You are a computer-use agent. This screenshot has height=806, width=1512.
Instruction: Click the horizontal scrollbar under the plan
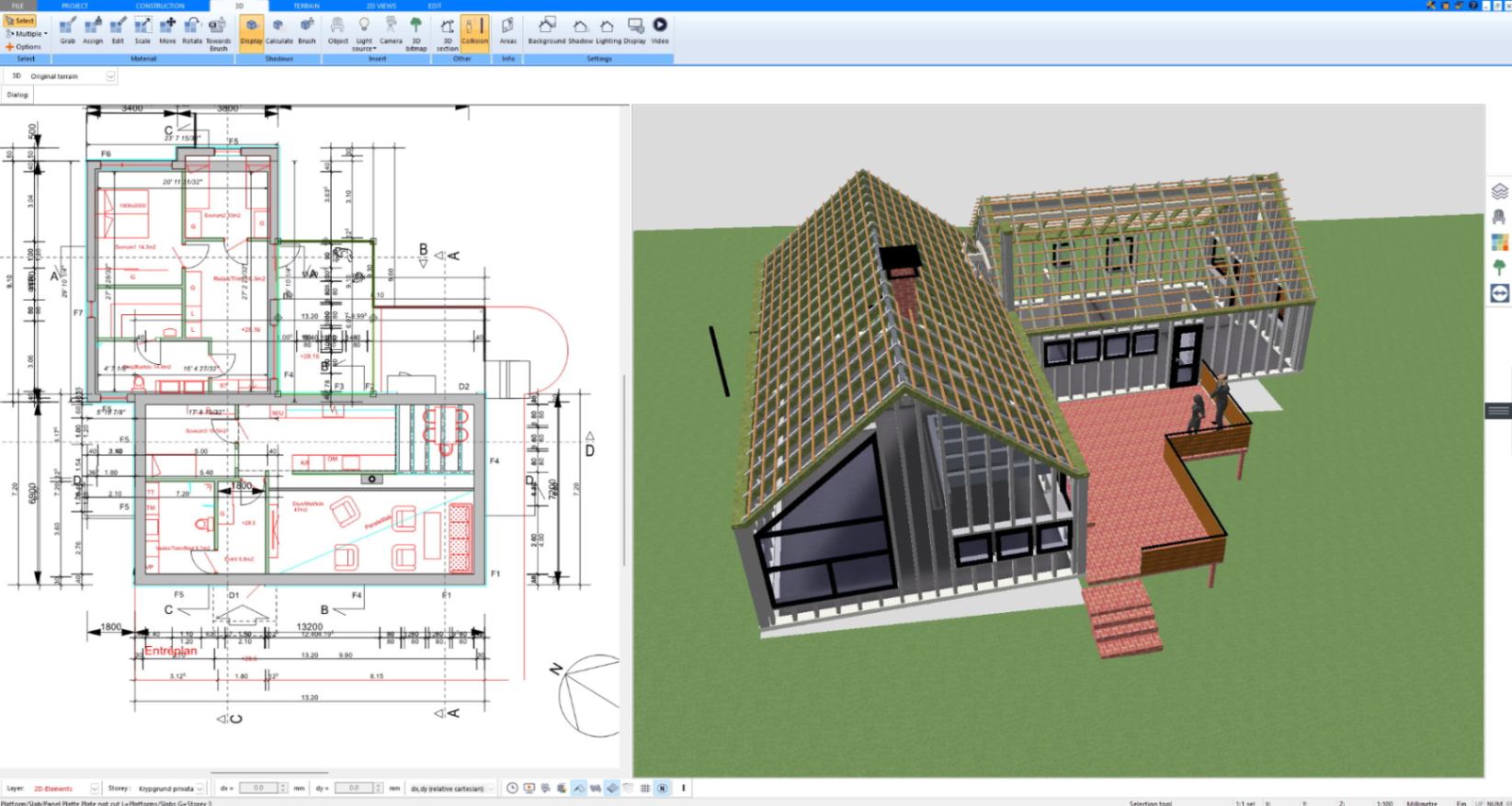[269, 773]
